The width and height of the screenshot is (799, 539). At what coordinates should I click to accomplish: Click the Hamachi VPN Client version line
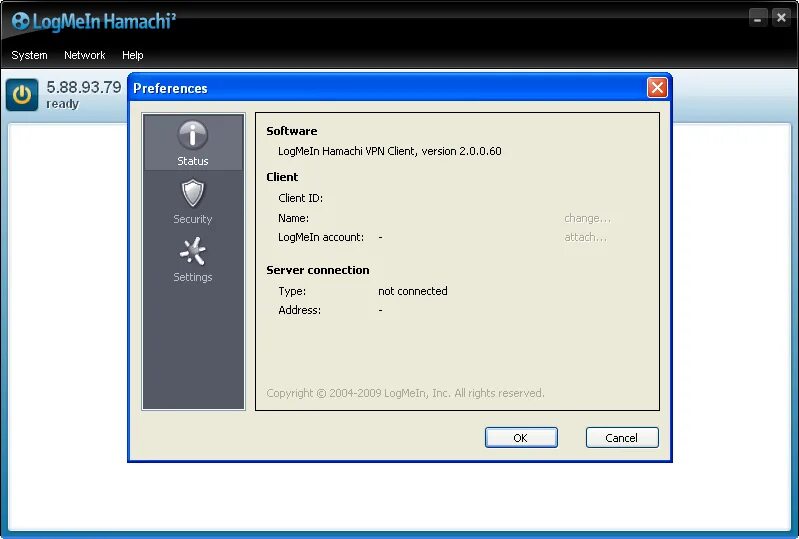point(390,151)
